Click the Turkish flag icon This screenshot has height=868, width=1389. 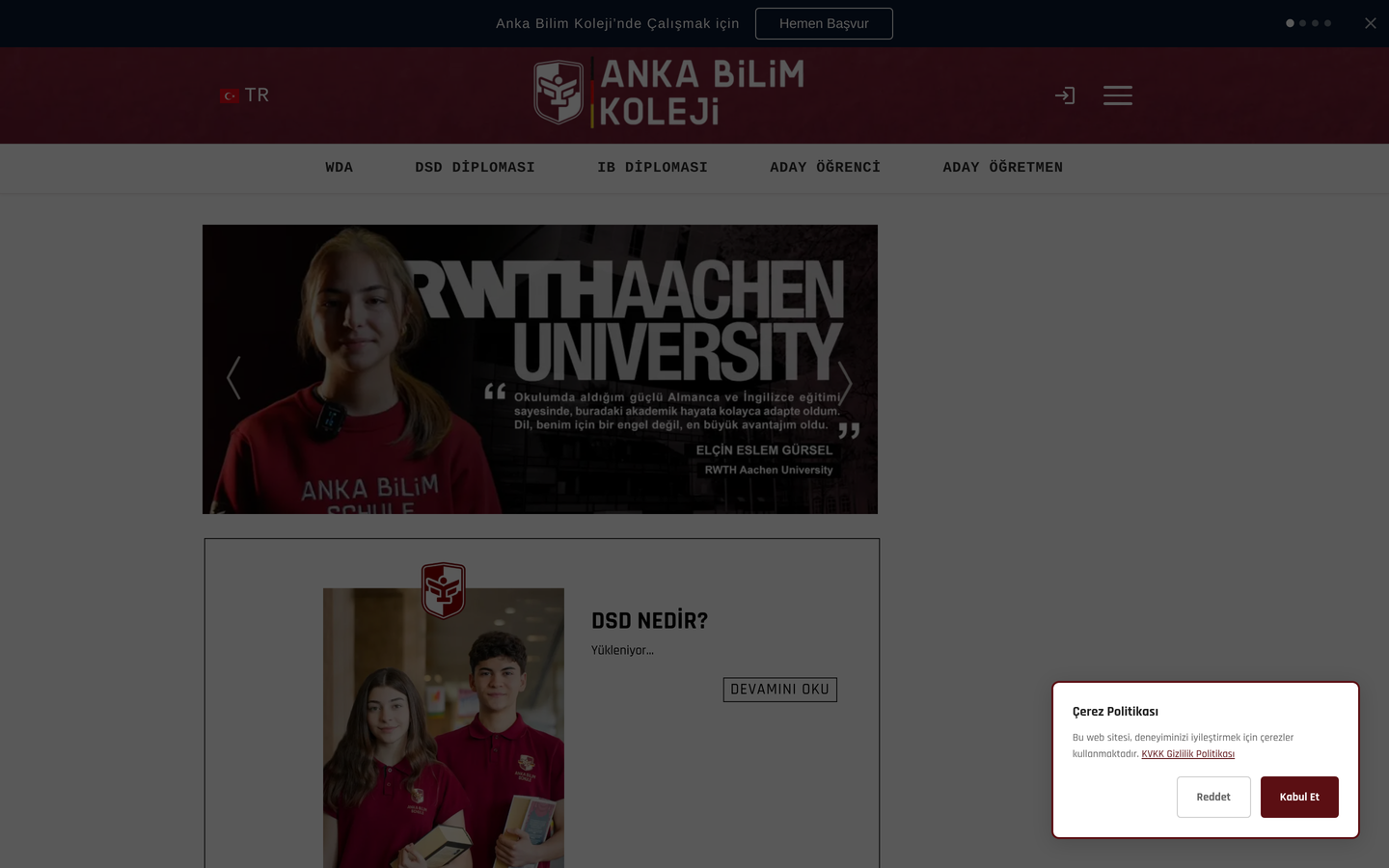point(230,95)
